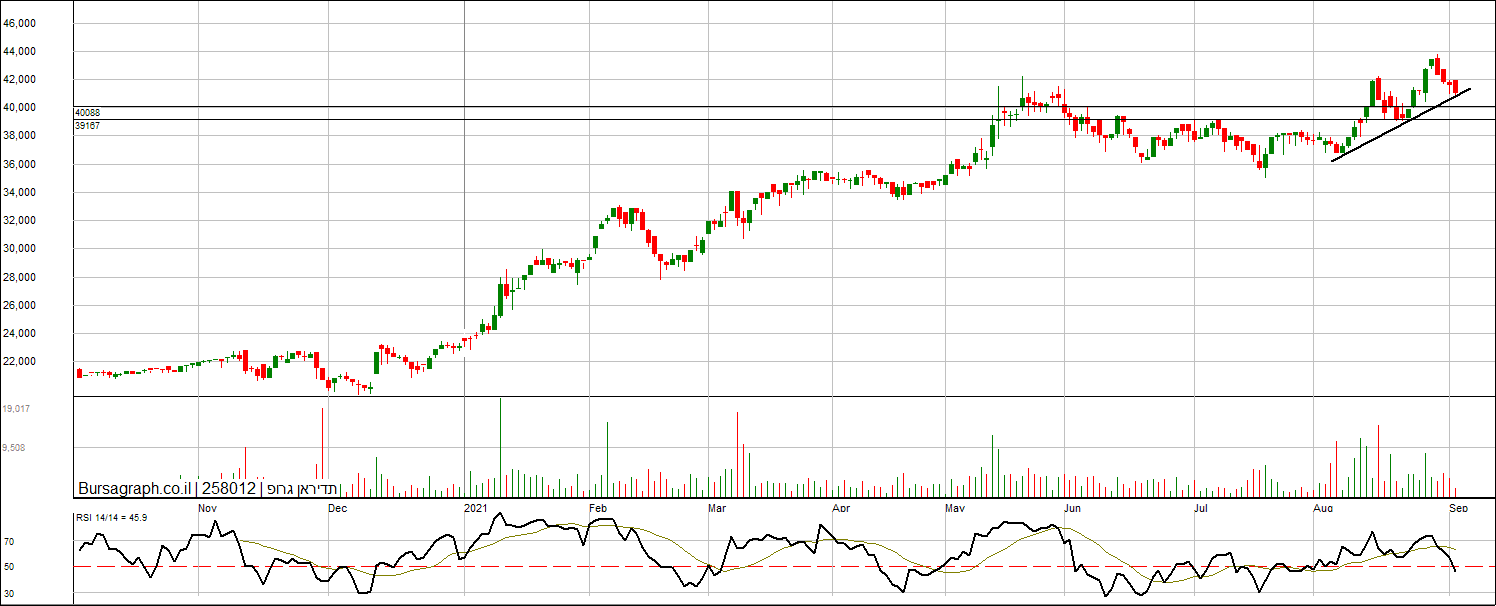Click the 24,000 price axis label
The height and width of the screenshot is (606, 1496).
coord(20,333)
